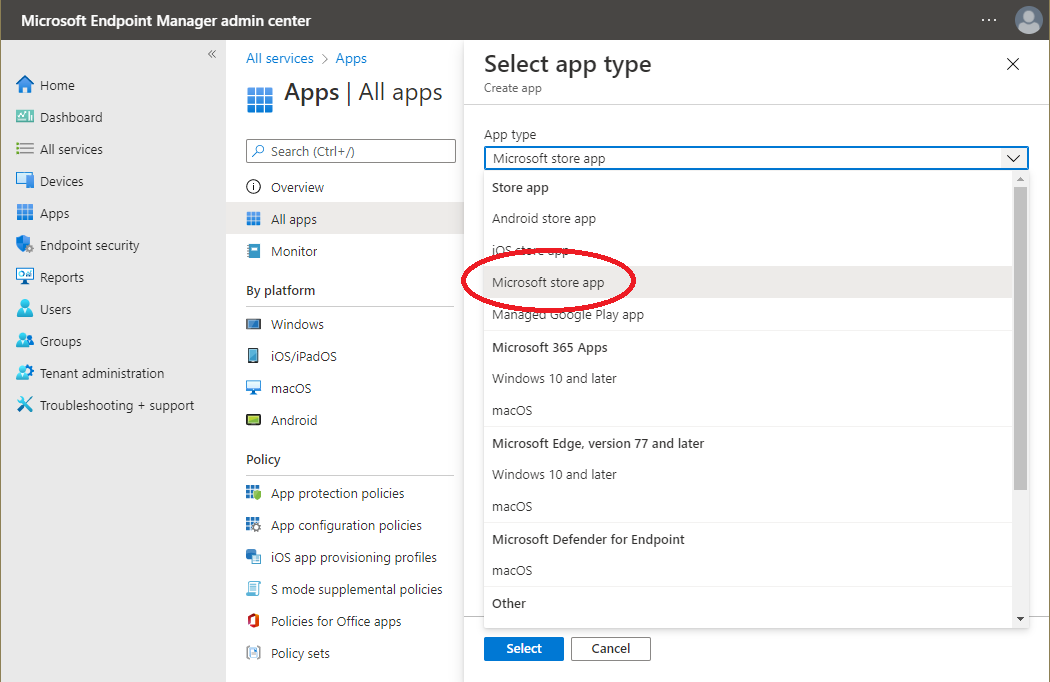The height and width of the screenshot is (682, 1050).
Task: Click the scroll down arrow of dropdown list
Action: coord(1021,619)
